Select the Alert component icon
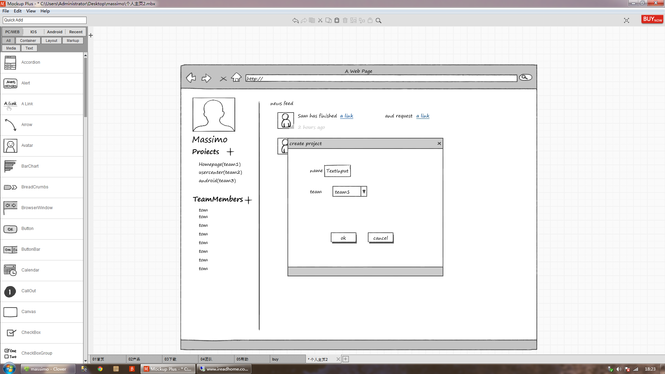Screen dimensions: 665x374 click(10, 83)
